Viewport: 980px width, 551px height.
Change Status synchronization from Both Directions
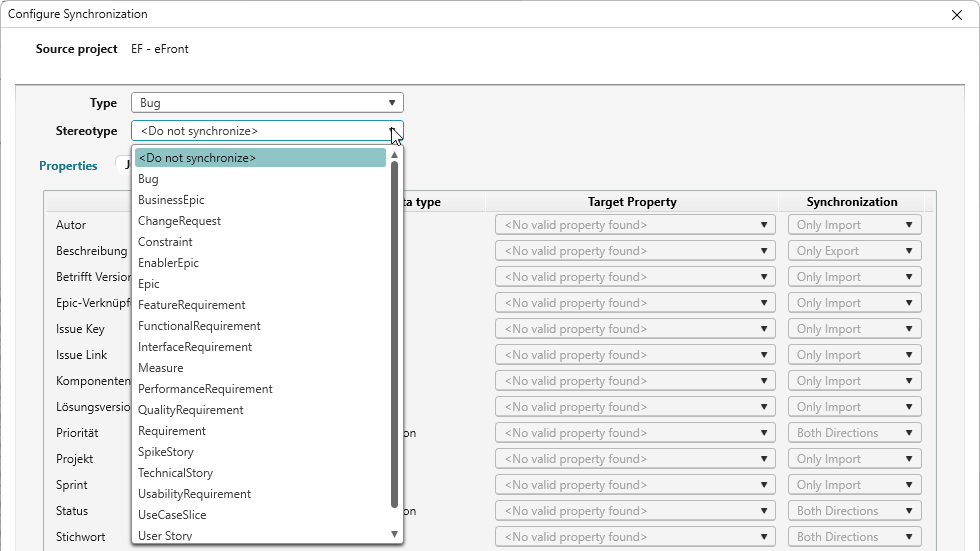(x=854, y=511)
